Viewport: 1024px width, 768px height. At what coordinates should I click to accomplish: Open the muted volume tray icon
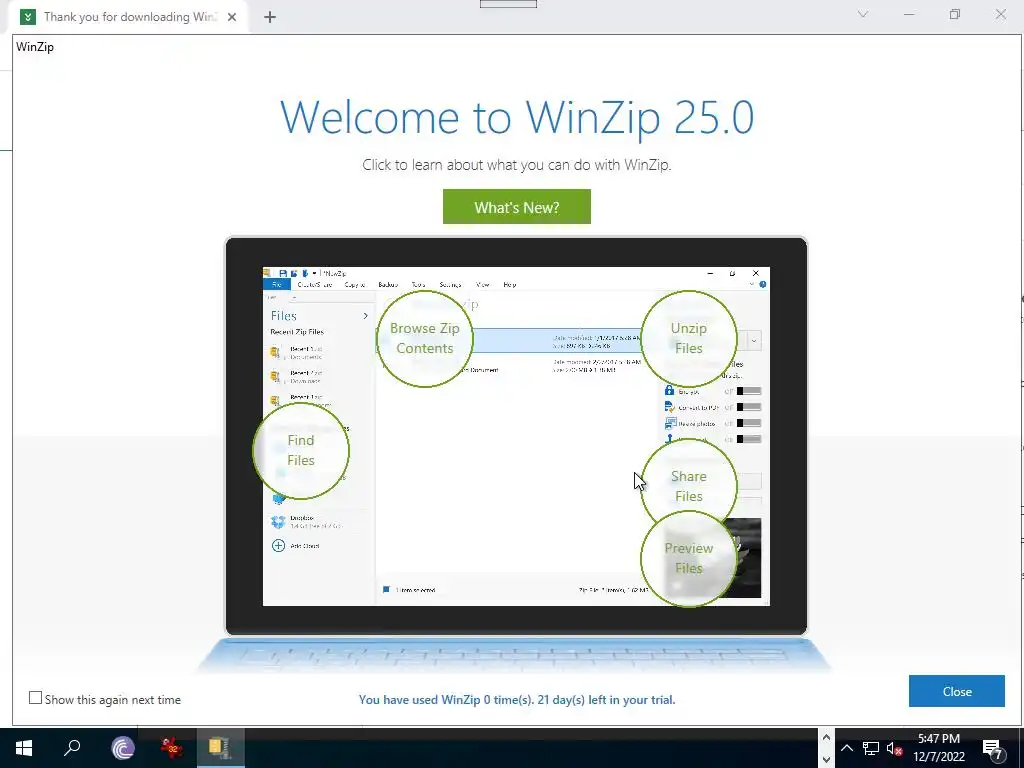pos(894,748)
